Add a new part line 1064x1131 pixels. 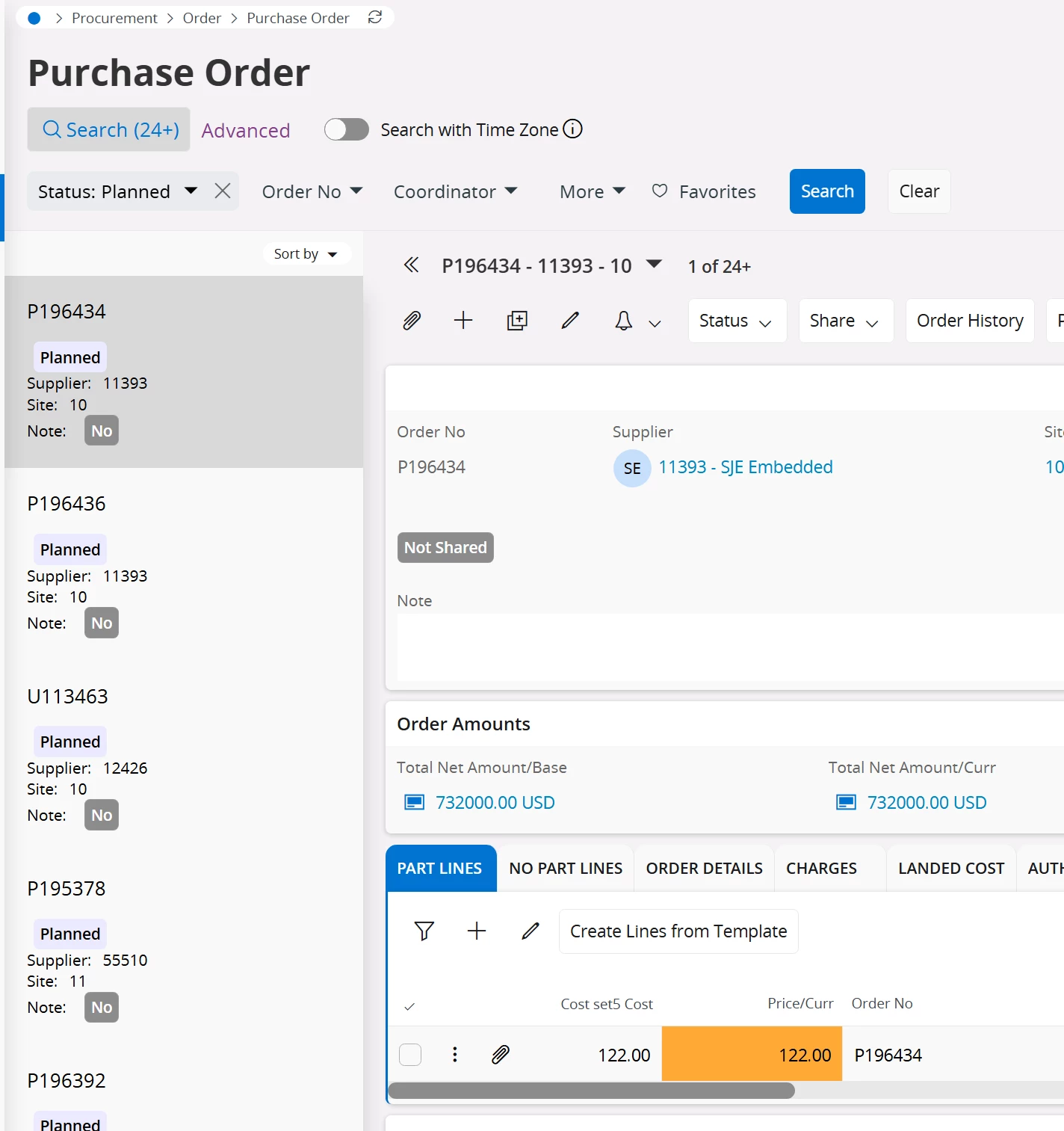point(477,931)
